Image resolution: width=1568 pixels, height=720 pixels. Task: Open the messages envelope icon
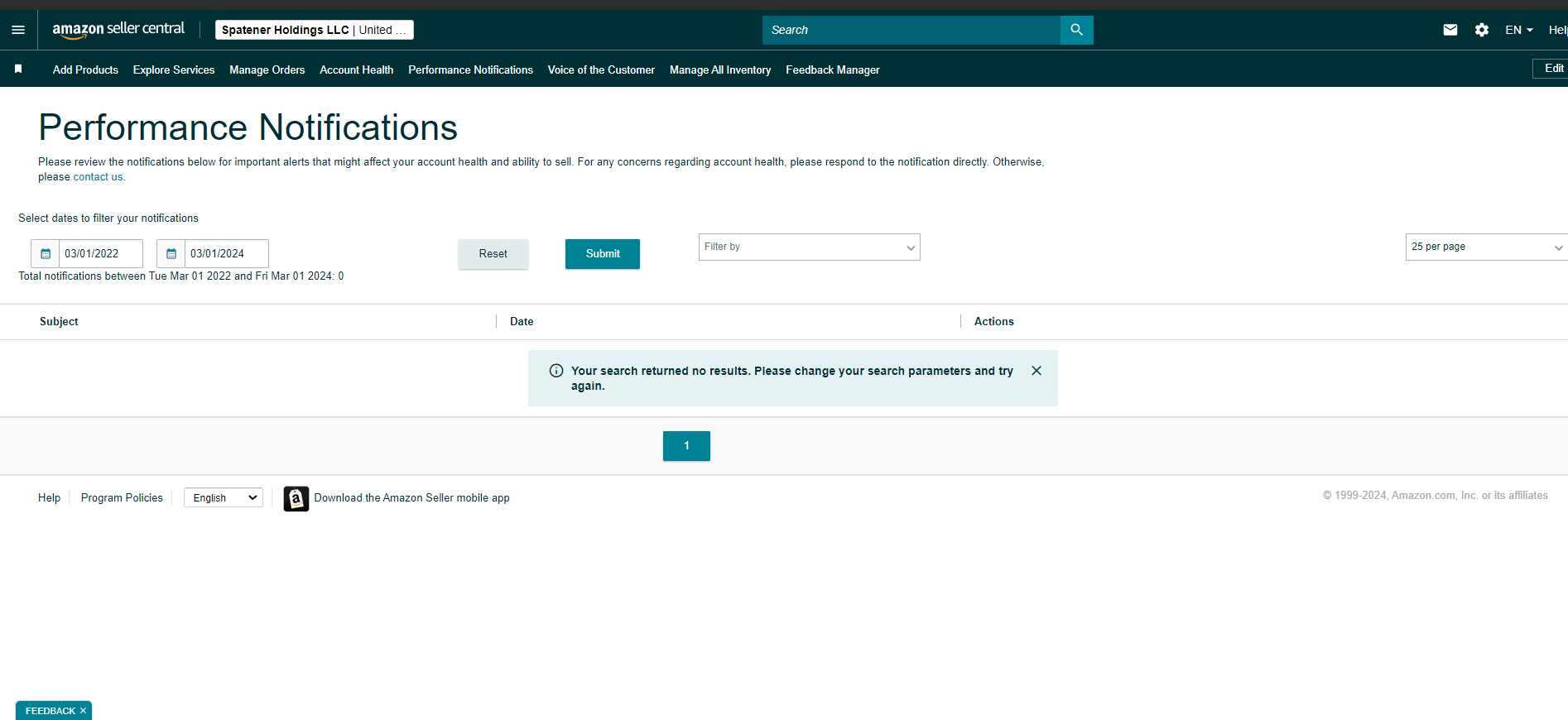[1450, 30]
